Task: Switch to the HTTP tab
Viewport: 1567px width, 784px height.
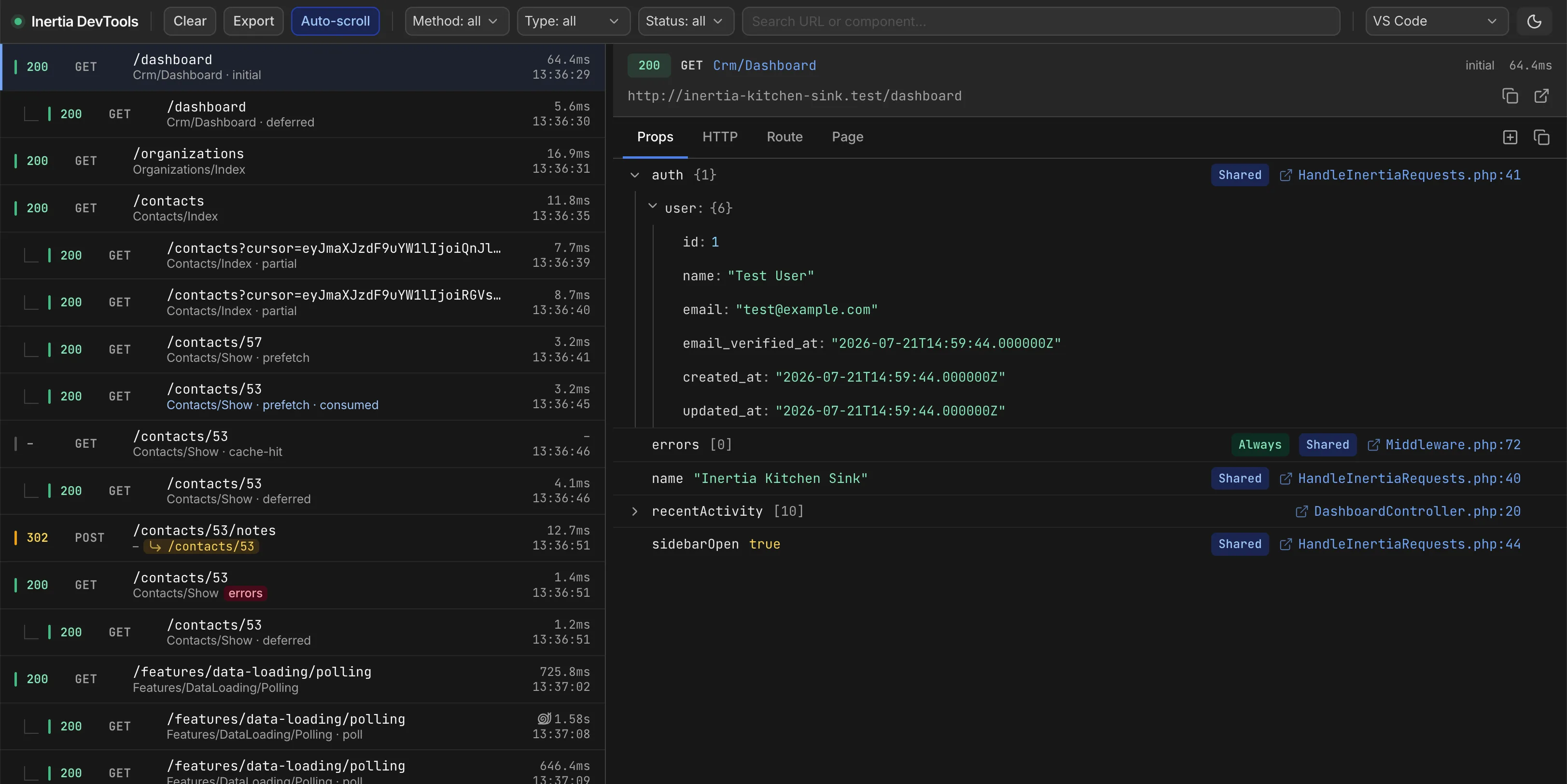Action: pos(720,138)
